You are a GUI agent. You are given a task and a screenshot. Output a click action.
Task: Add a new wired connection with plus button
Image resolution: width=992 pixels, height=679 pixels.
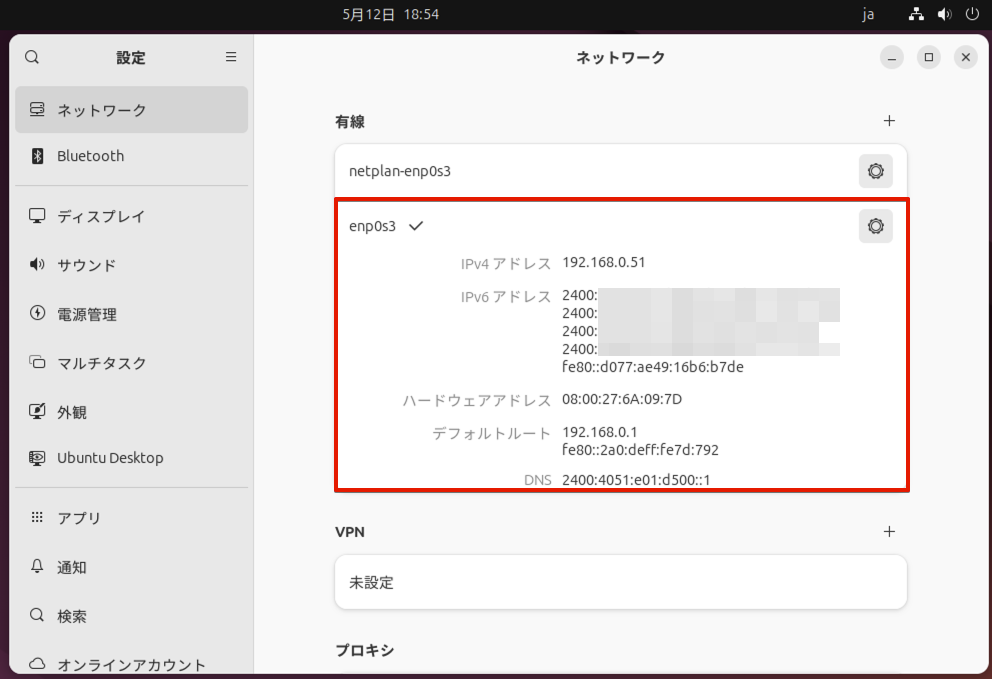889,120
